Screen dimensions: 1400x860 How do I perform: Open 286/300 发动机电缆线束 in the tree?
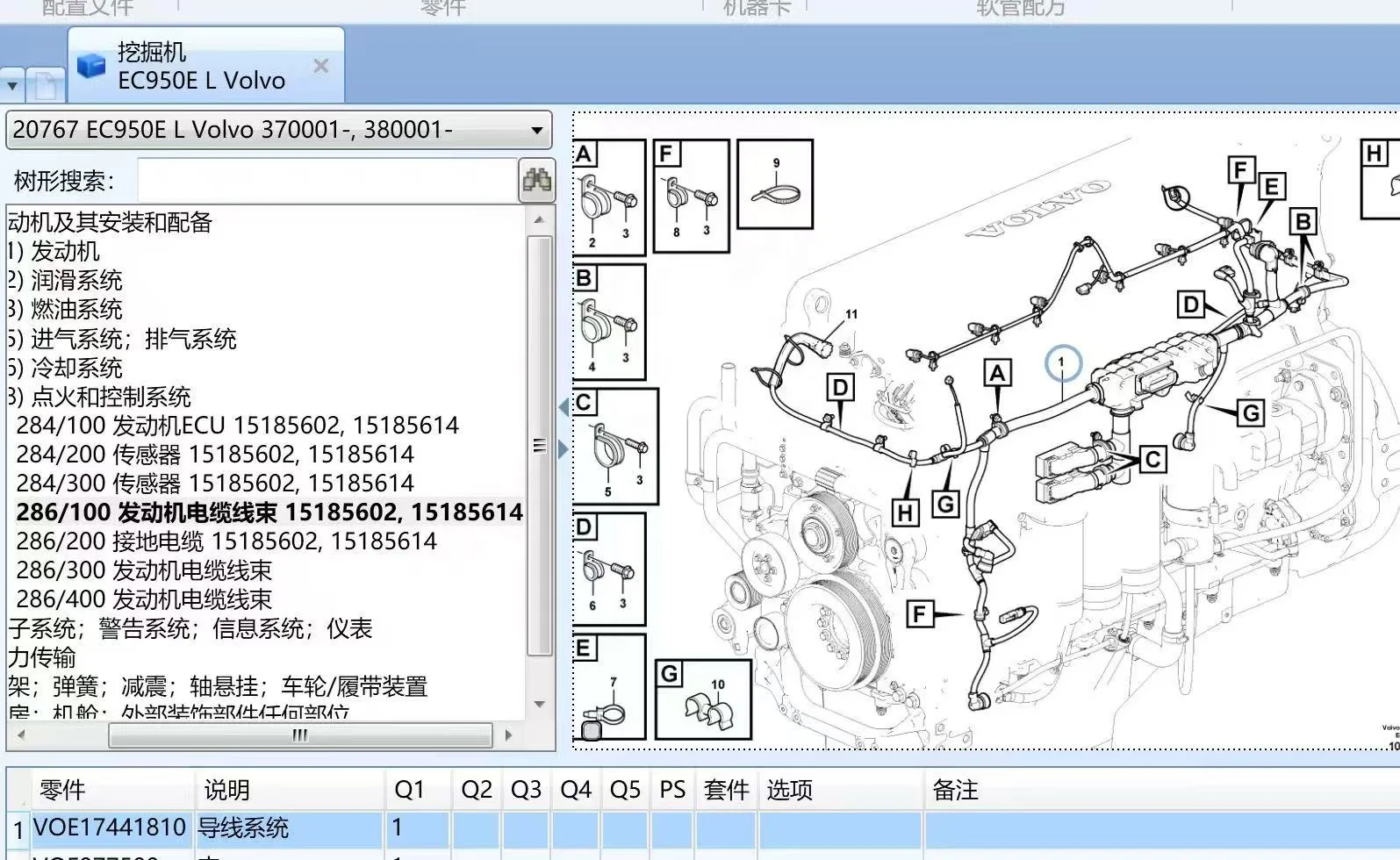click(144, 570)
